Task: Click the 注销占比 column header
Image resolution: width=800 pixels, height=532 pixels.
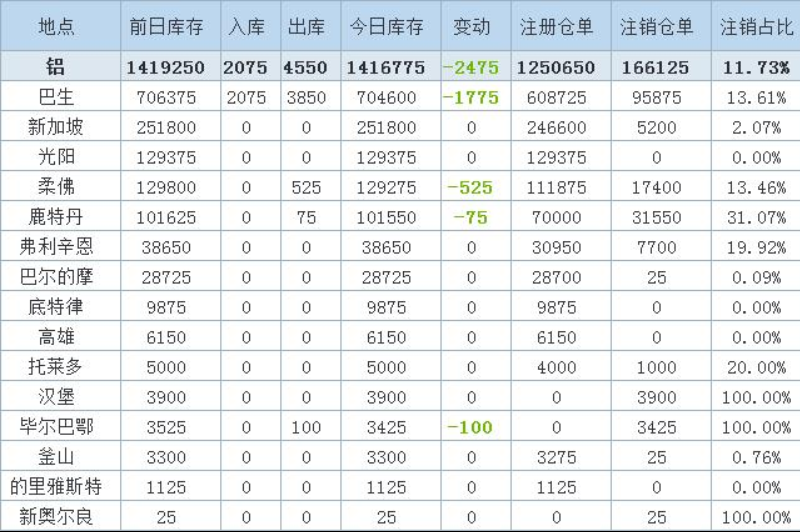Action: 754,27
